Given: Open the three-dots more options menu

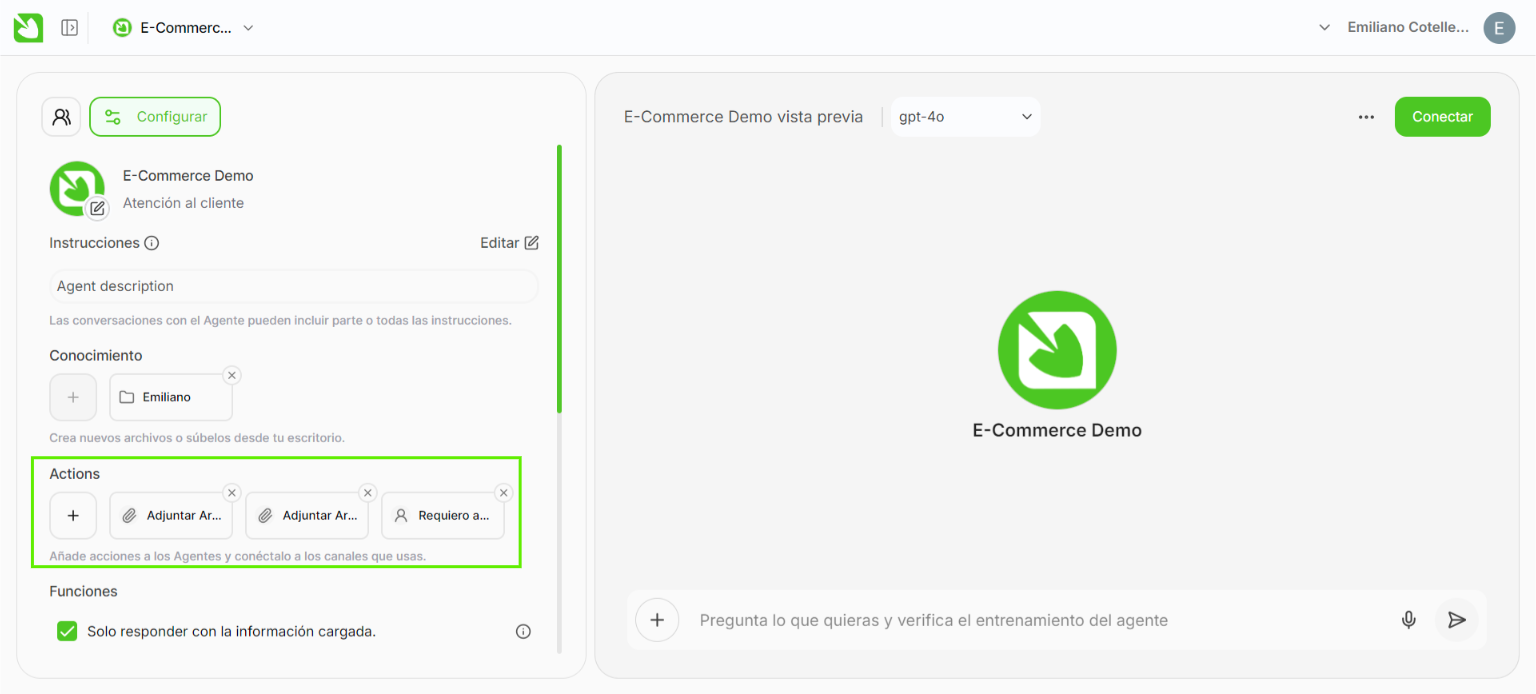Looking at the screenshot, I should [x=1366, y=117].
